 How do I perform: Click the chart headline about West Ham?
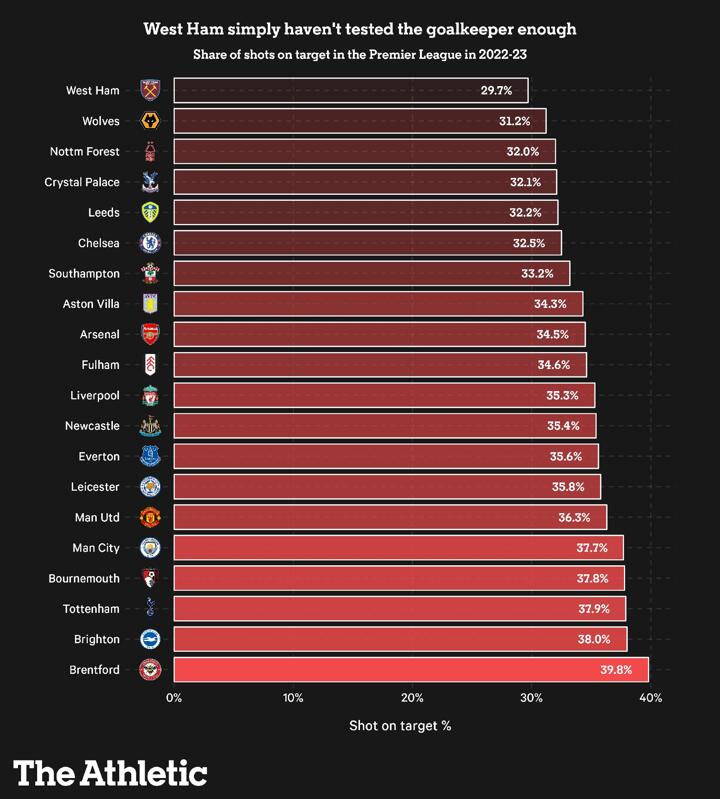360,29
